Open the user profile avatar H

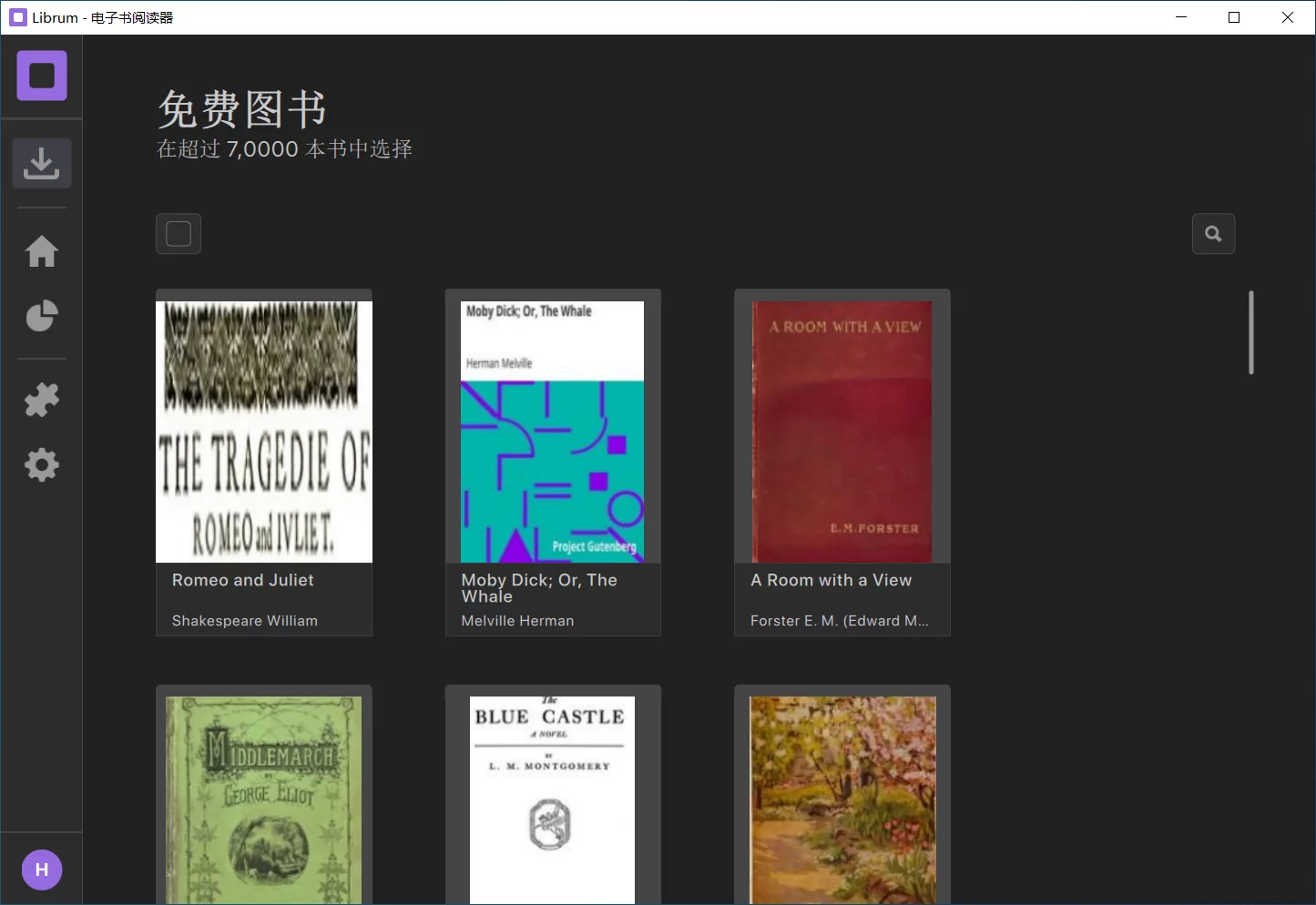click(x=42, y=869)
